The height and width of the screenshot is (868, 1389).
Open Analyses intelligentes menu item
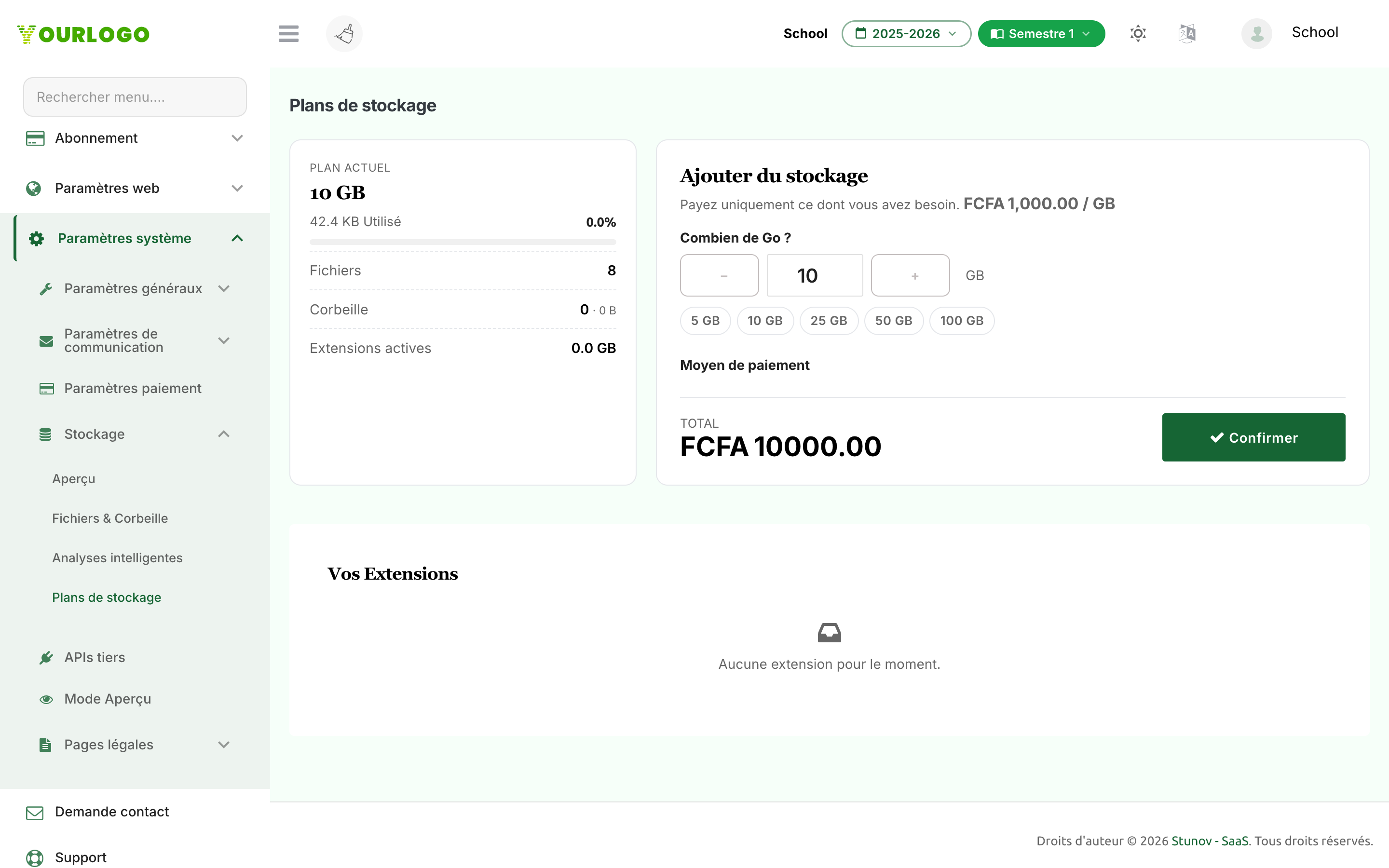[x=117, y=558]
